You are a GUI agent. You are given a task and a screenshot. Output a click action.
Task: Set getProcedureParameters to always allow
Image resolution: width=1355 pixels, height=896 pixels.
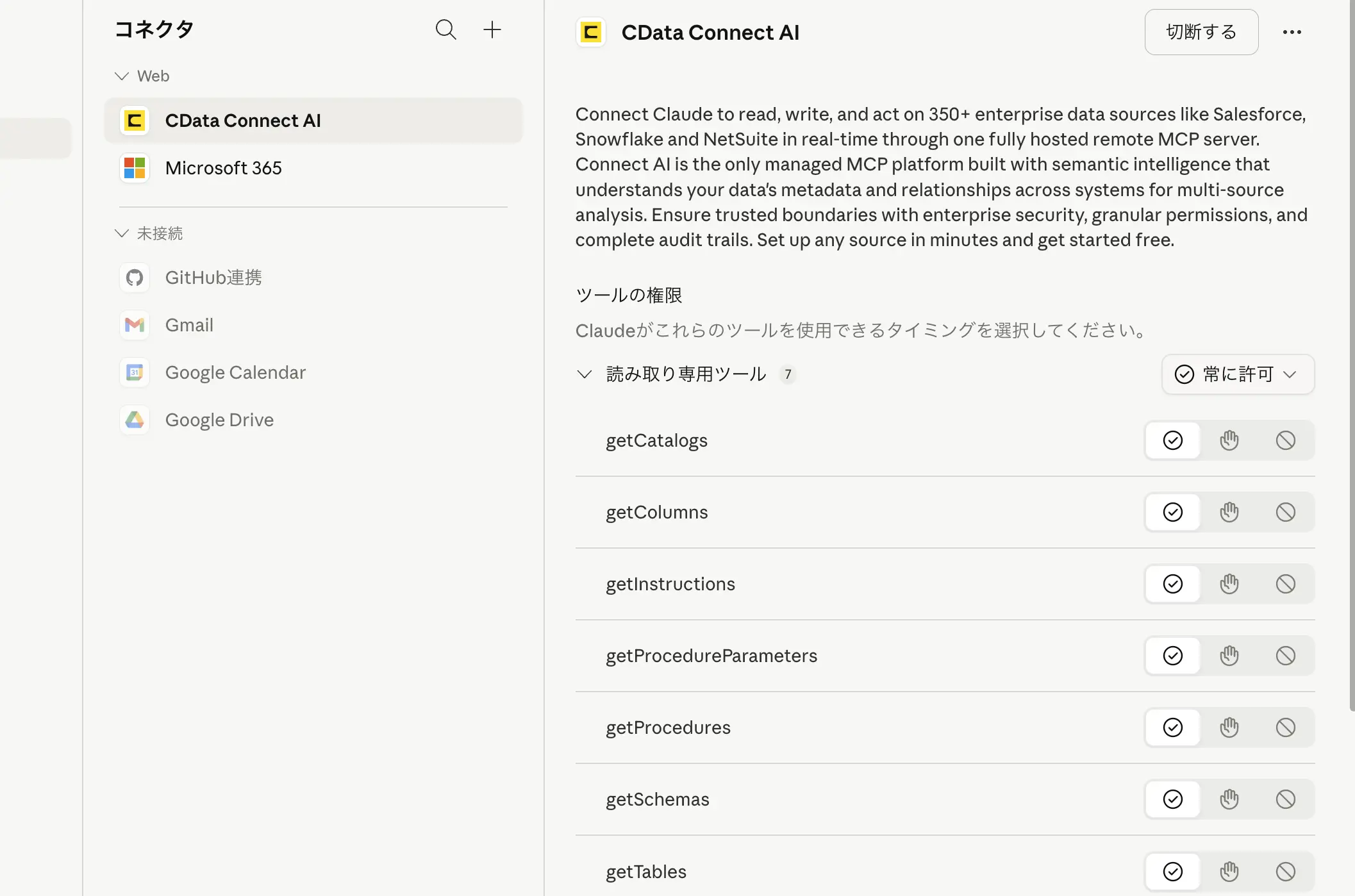click(x=1173, y=656)
